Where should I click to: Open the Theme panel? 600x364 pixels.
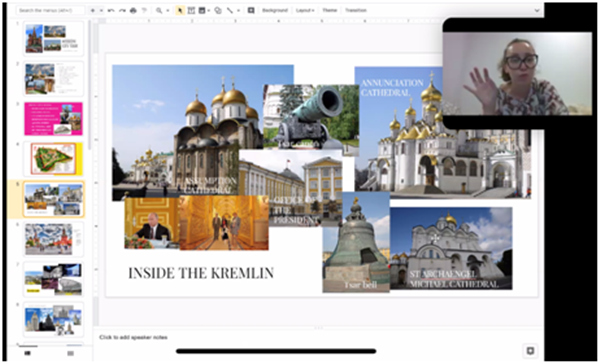point(329,11)
